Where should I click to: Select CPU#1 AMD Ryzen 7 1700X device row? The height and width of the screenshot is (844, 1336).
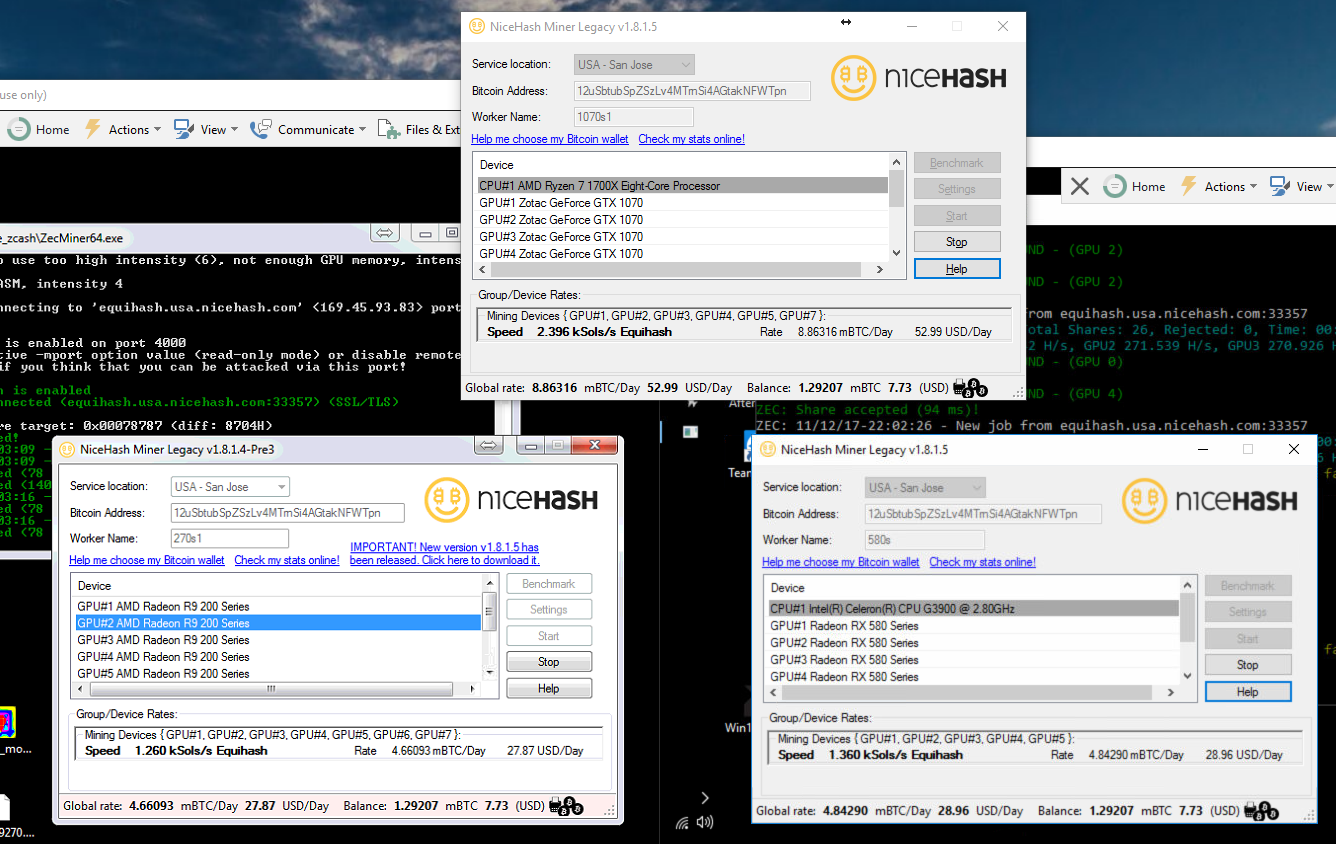click(682, 185)
